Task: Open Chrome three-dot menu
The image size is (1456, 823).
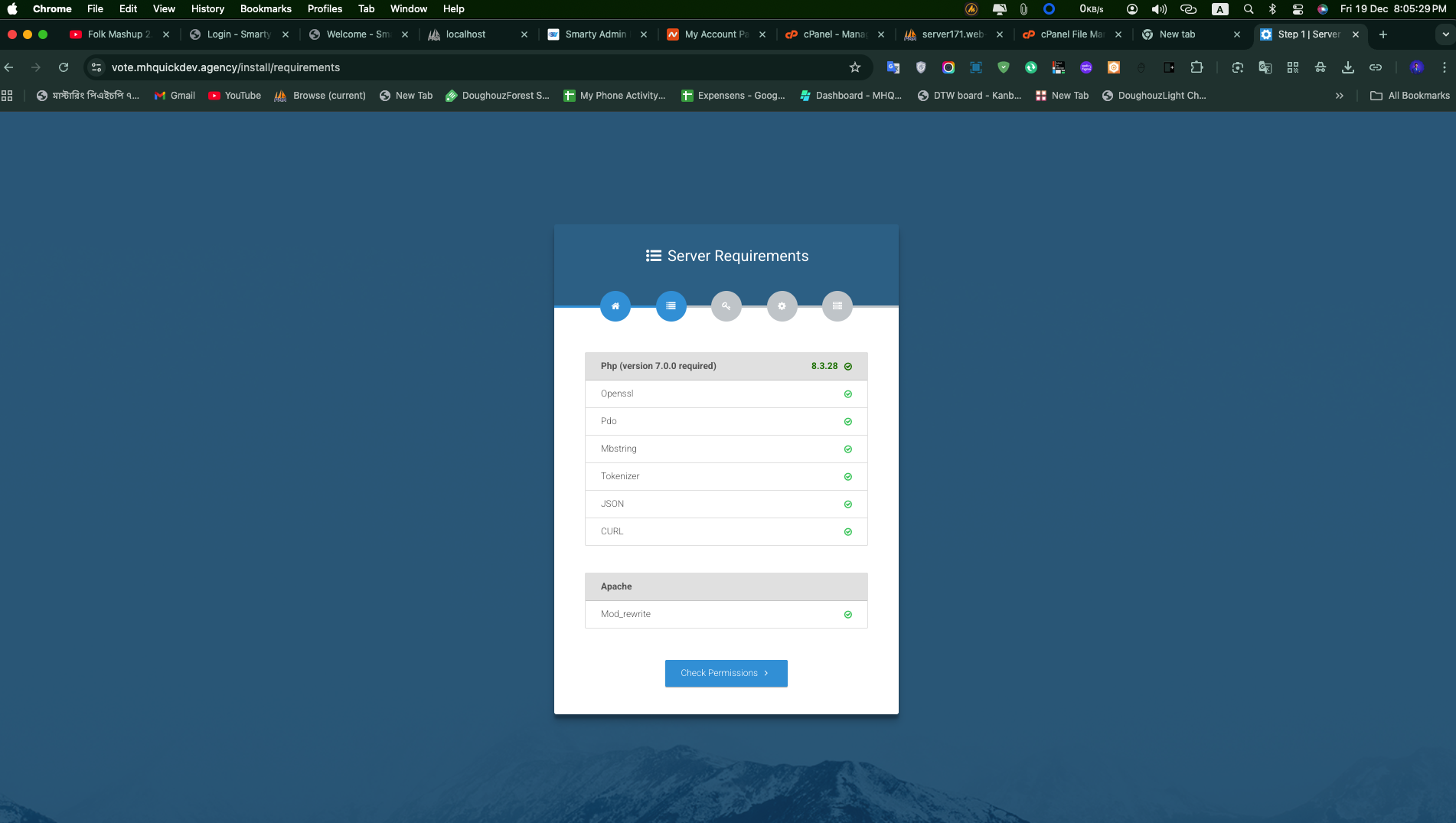Action: (1444, 67)
